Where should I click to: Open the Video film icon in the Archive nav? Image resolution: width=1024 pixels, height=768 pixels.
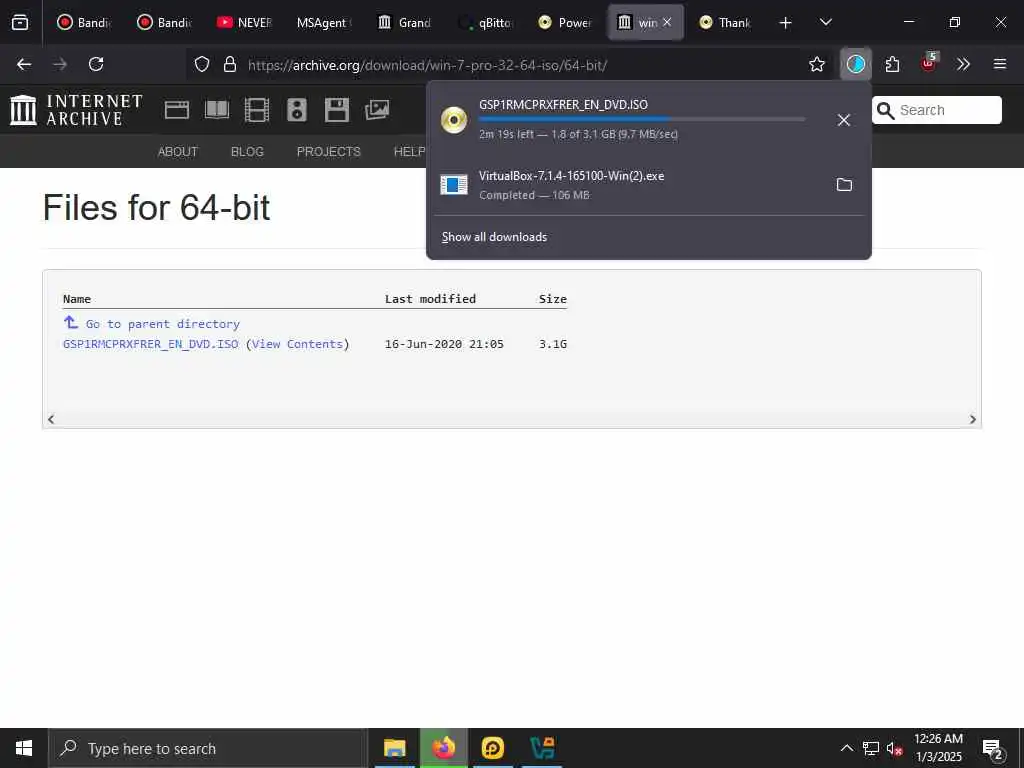[x=257, y=110]
